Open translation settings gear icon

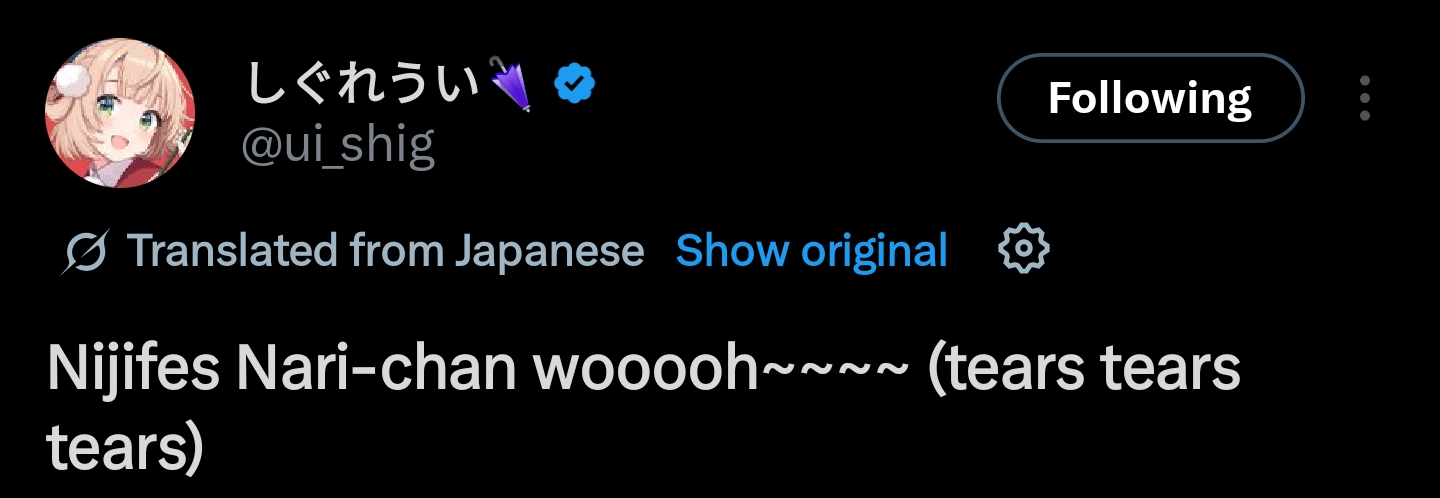(x=1024, y=250)
